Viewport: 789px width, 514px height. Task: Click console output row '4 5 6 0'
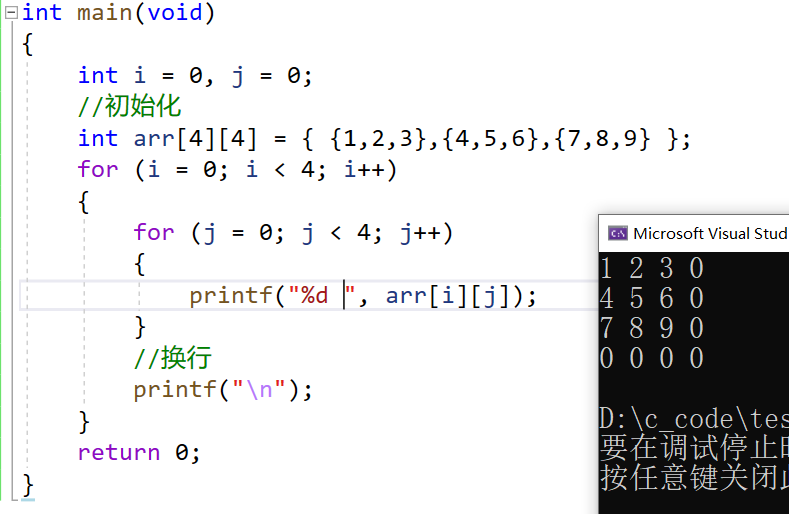[652, 298]
